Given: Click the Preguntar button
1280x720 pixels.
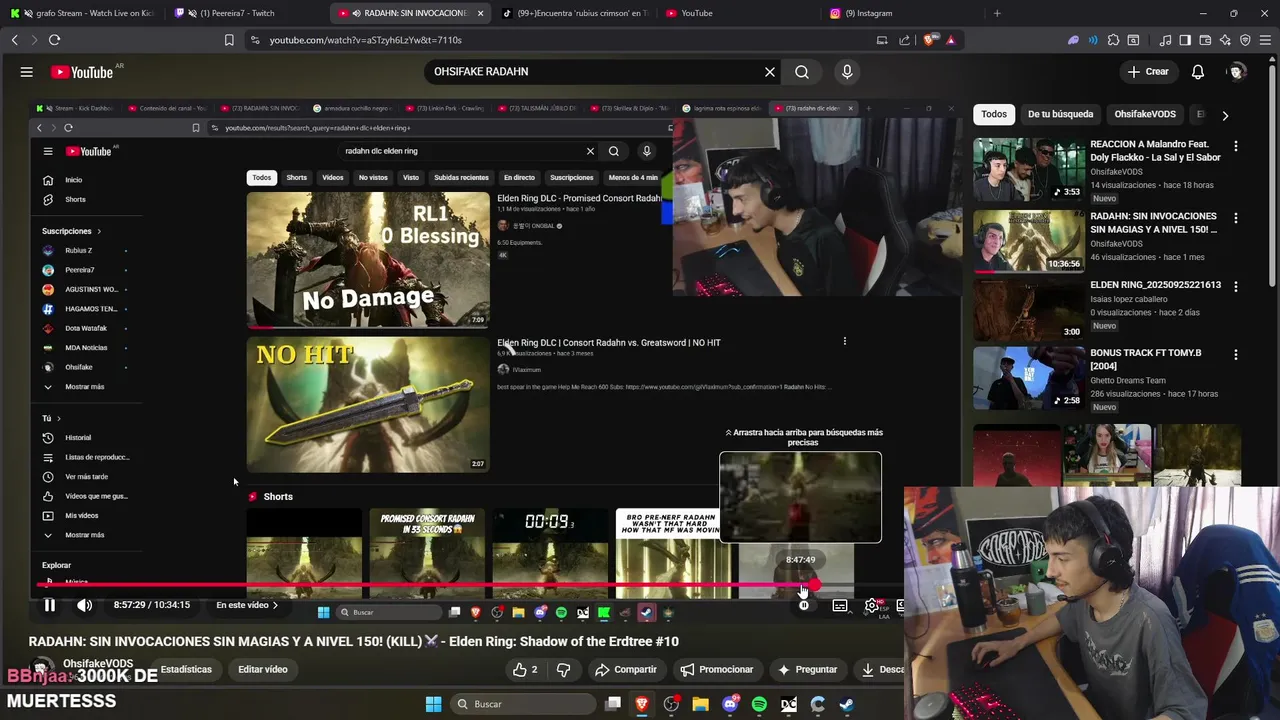Looking at the screenshot, I should pyautogui.click(x=807, y=670).
